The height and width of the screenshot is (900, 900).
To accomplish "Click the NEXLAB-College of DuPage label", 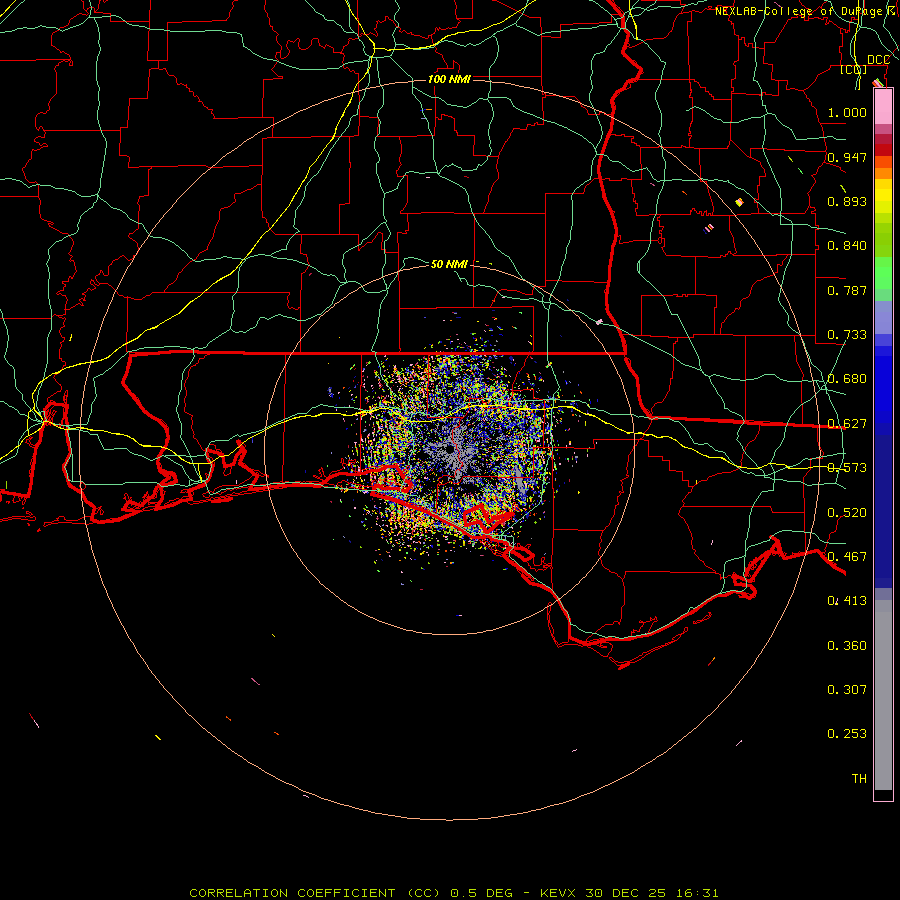I will (x=798, y=11).
